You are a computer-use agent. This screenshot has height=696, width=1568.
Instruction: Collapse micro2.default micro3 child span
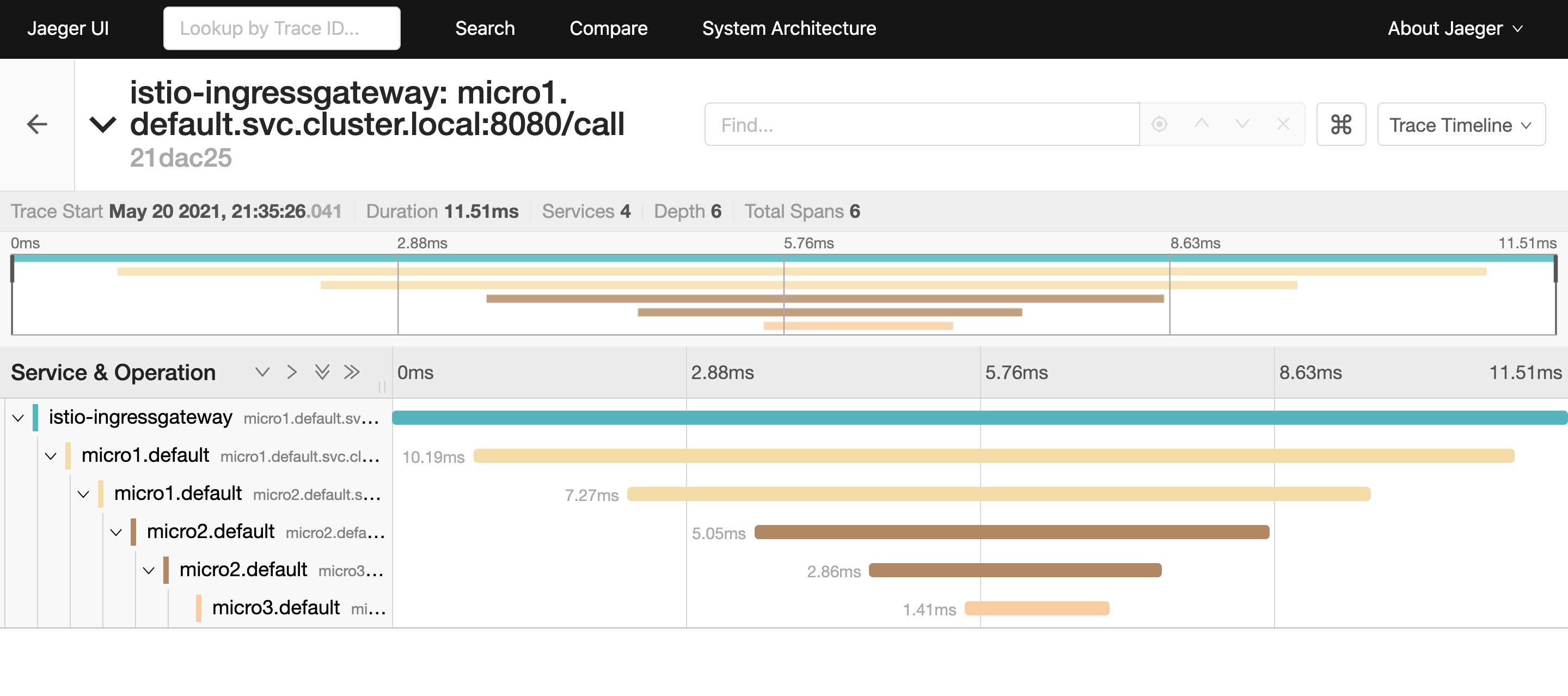pyautogui.click(x=149, y=571)
